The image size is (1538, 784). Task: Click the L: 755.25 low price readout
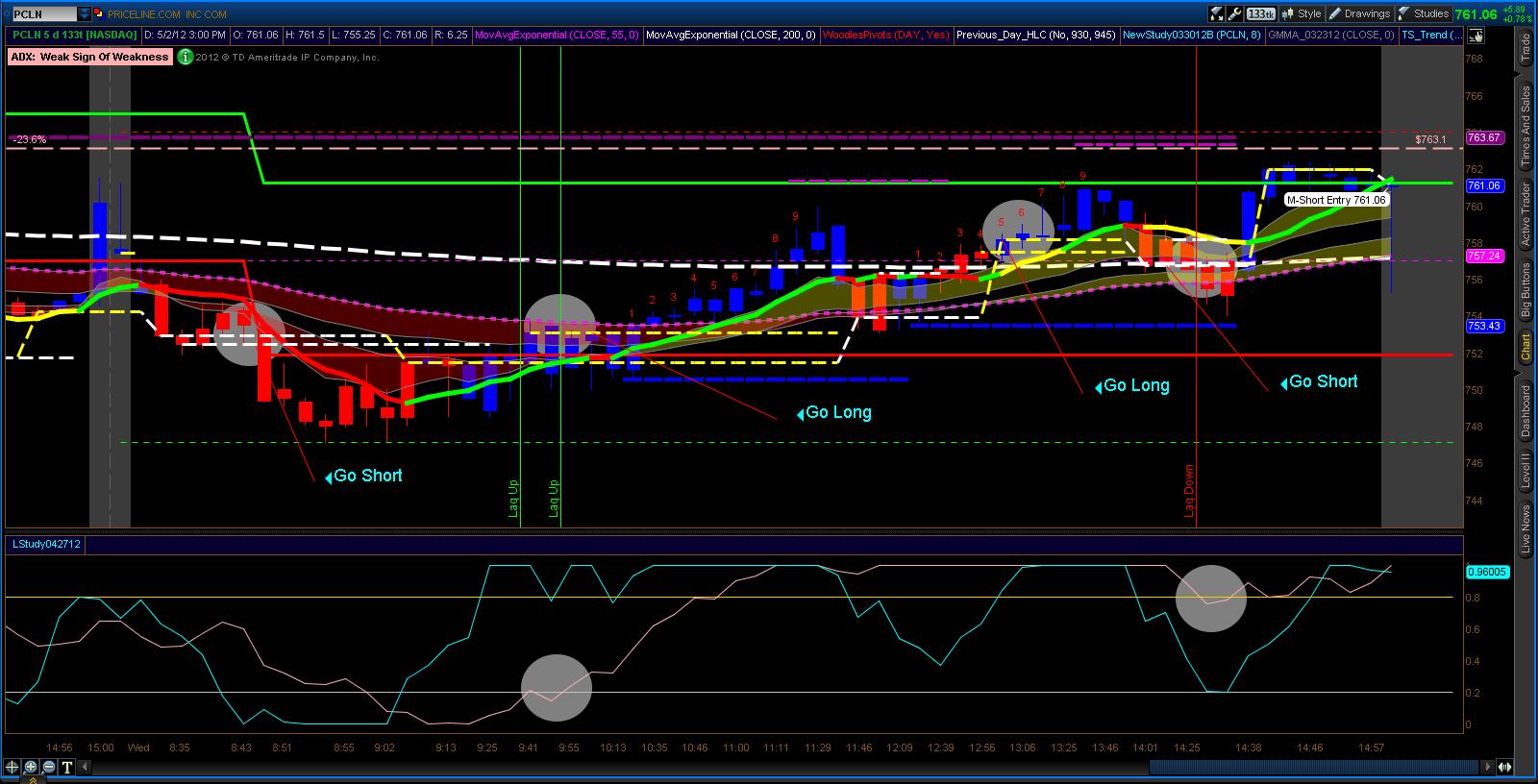coord(353,36)
